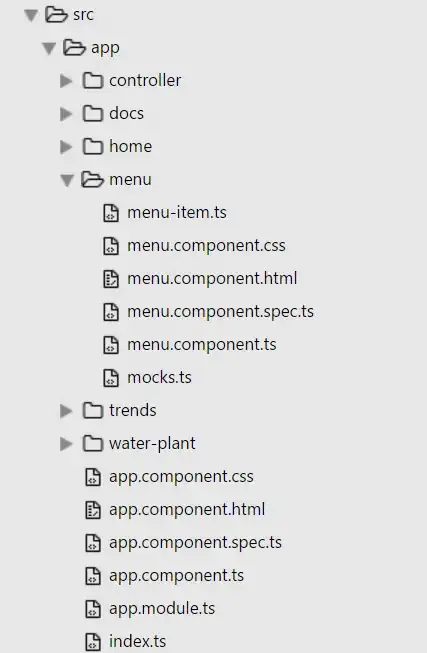Click the menu.component.html file icon

click(111, 279)
